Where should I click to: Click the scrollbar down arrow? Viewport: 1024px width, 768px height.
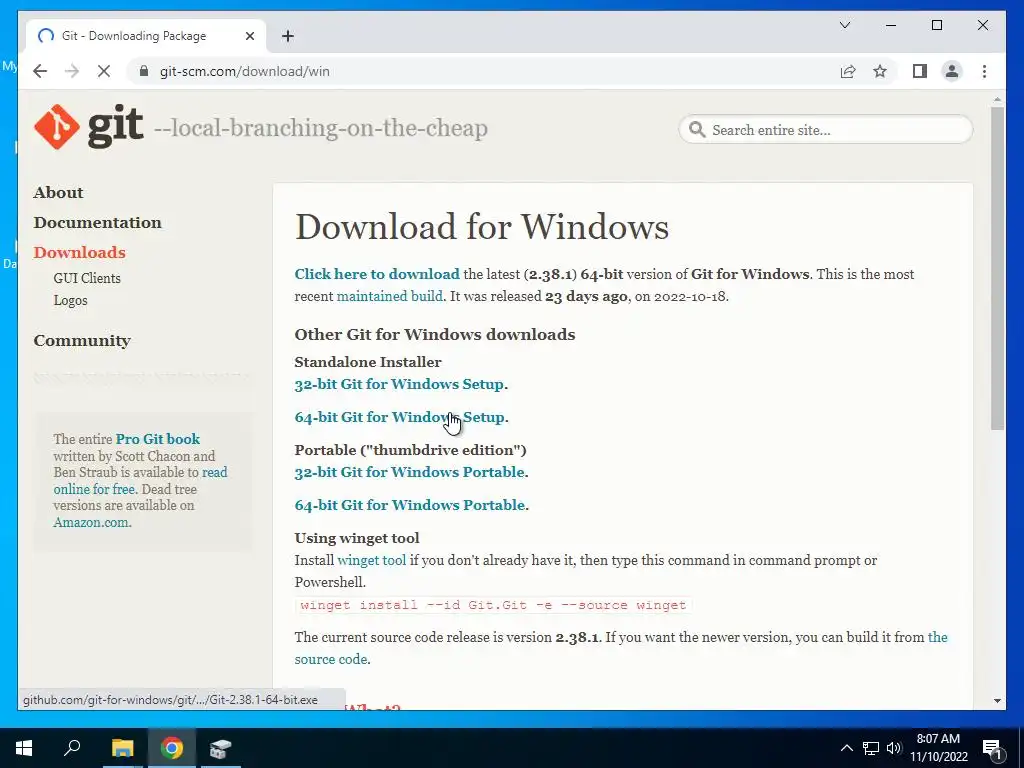click(x=997, y=701)
